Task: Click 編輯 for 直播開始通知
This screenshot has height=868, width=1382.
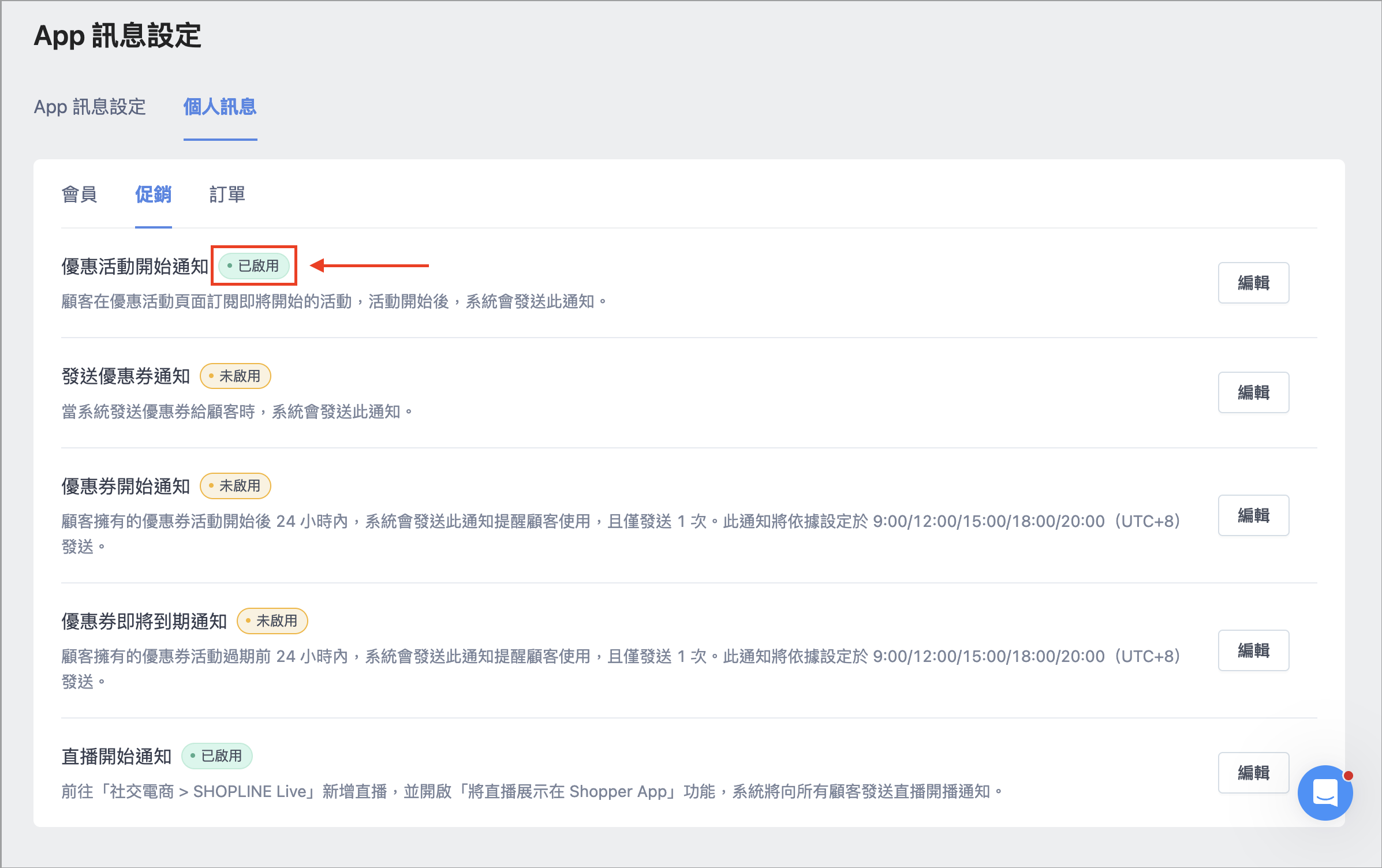Action: point(1253,773)
